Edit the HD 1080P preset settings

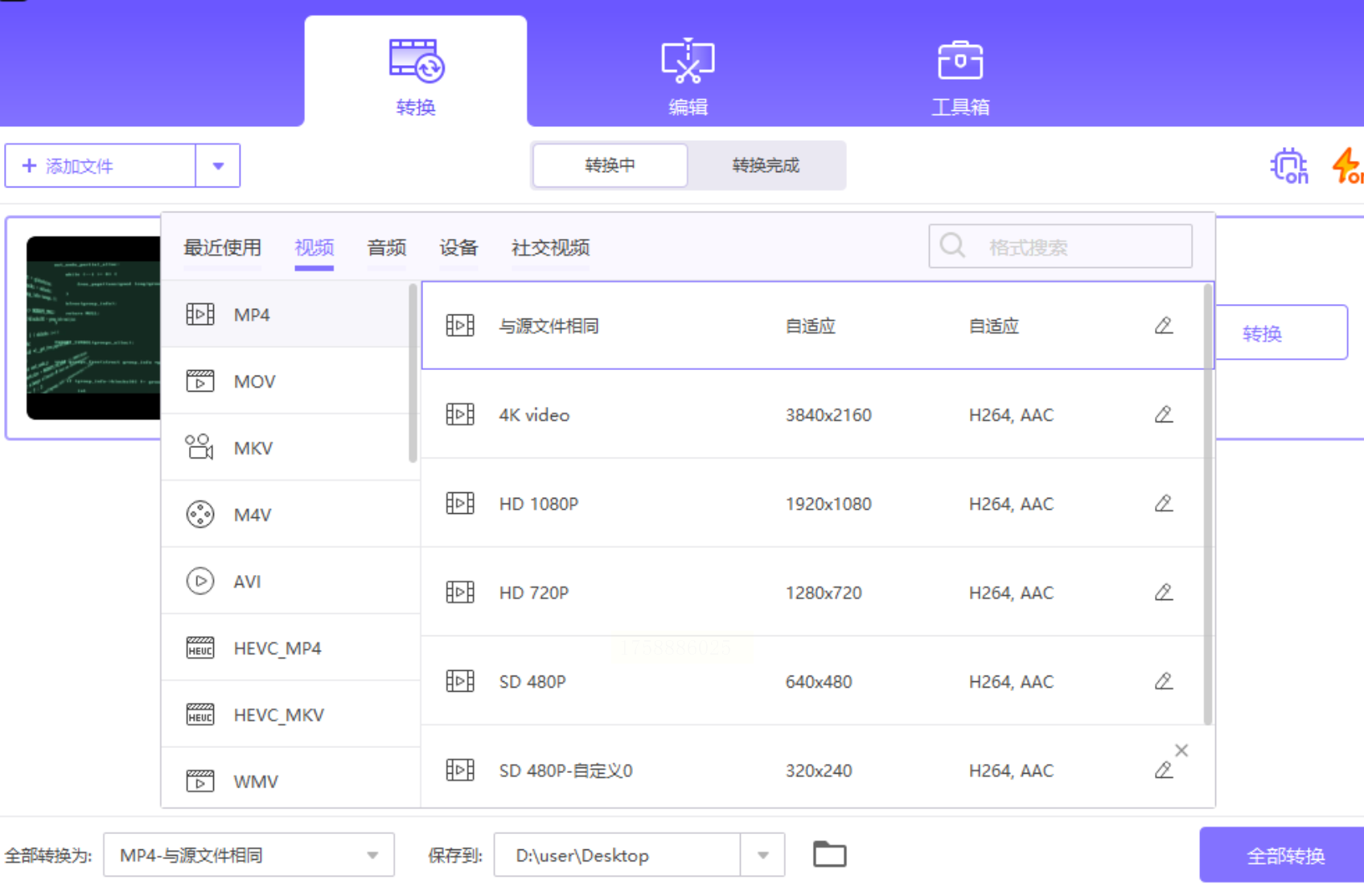(1163, 503)
